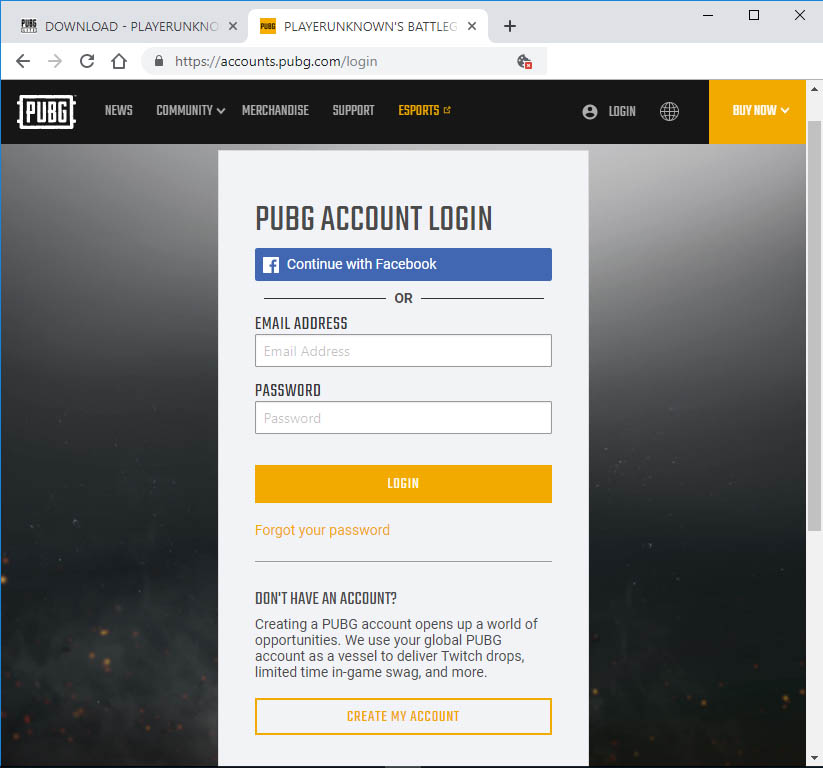The height and width of the screenshot is (768, 823).
Task: Expand the COMMUNITY dropdown menu
Action: coord(191,110)
